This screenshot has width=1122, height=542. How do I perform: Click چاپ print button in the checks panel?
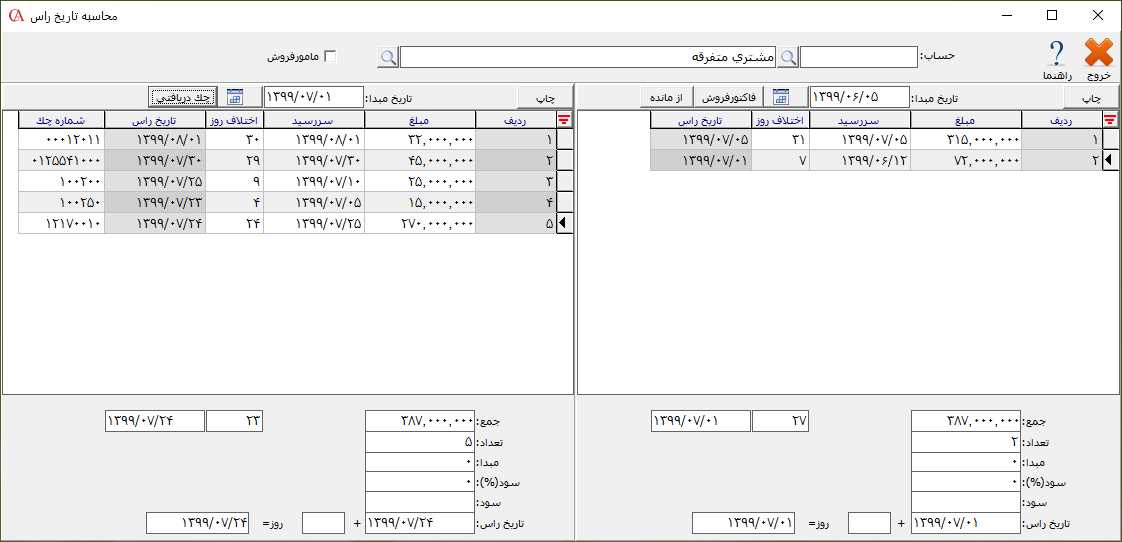click(x=545, y=97)
